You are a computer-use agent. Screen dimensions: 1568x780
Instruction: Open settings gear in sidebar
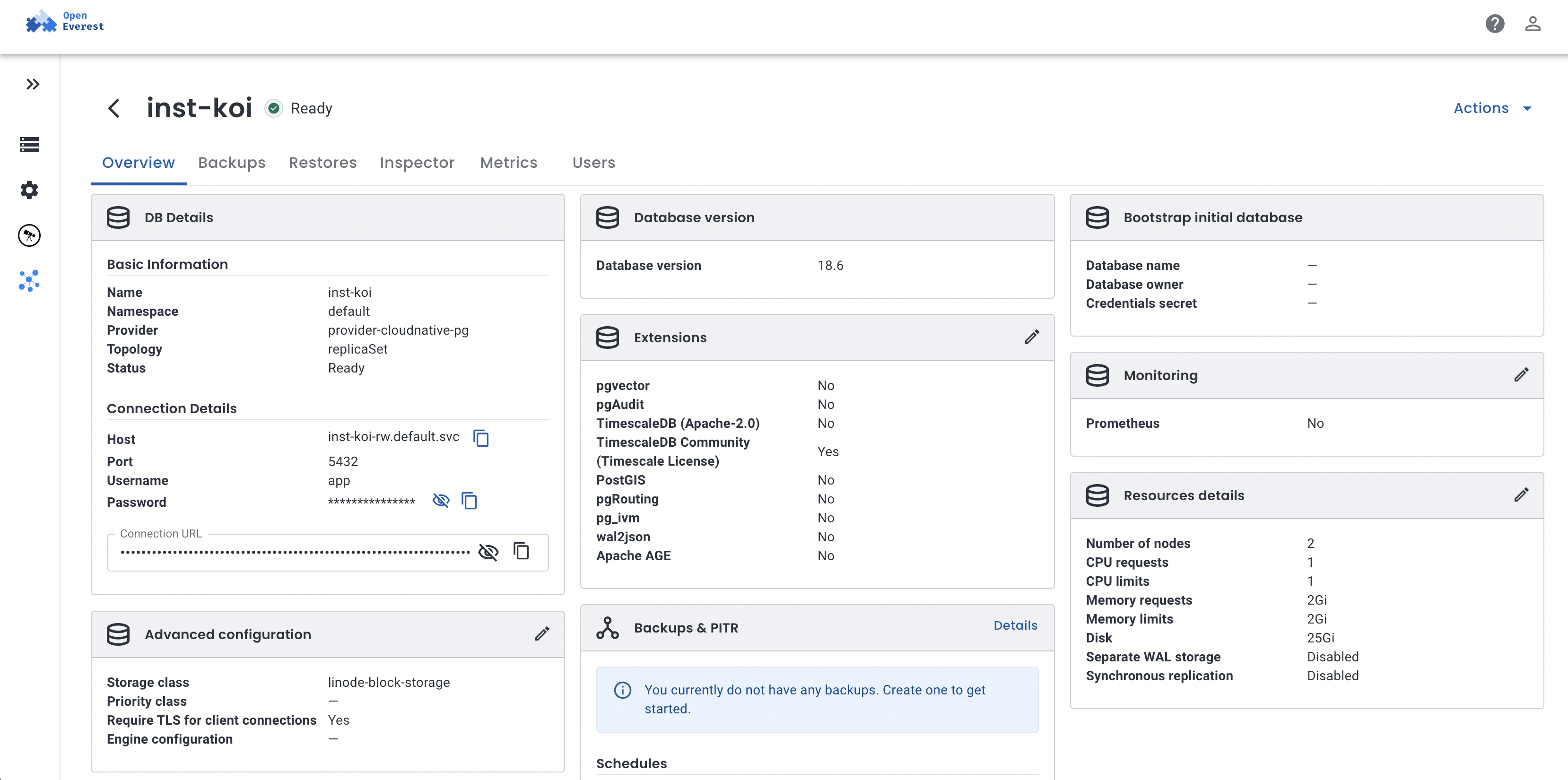(x=29, y=190)
